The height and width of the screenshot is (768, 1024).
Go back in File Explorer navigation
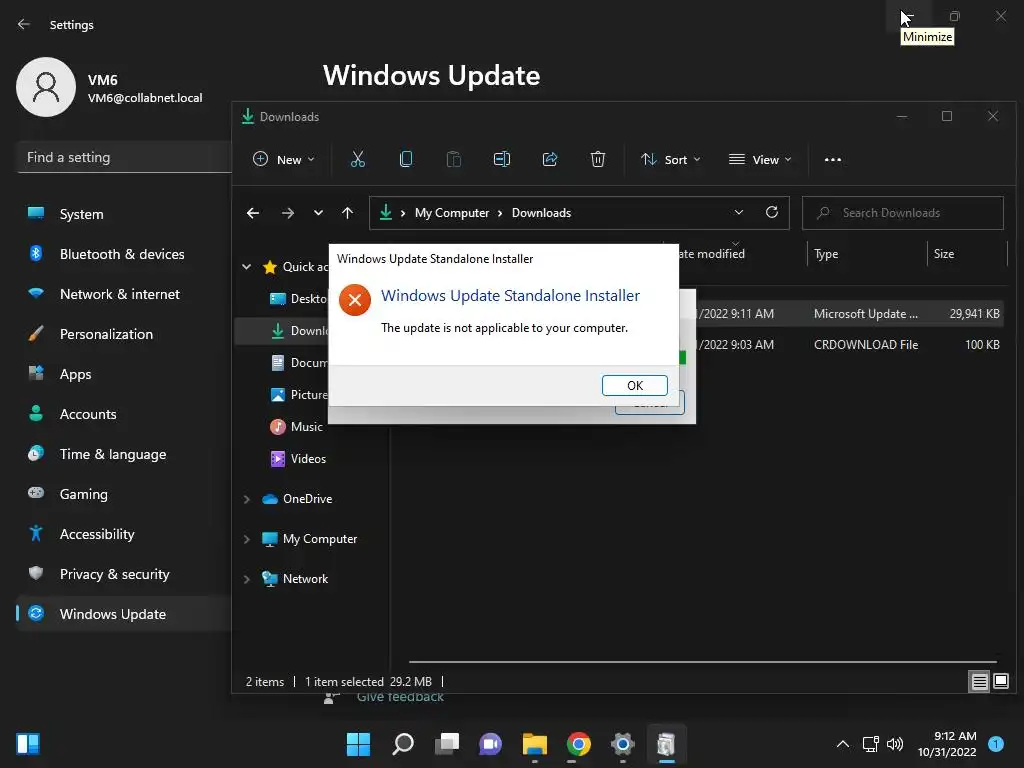(253, 213)
